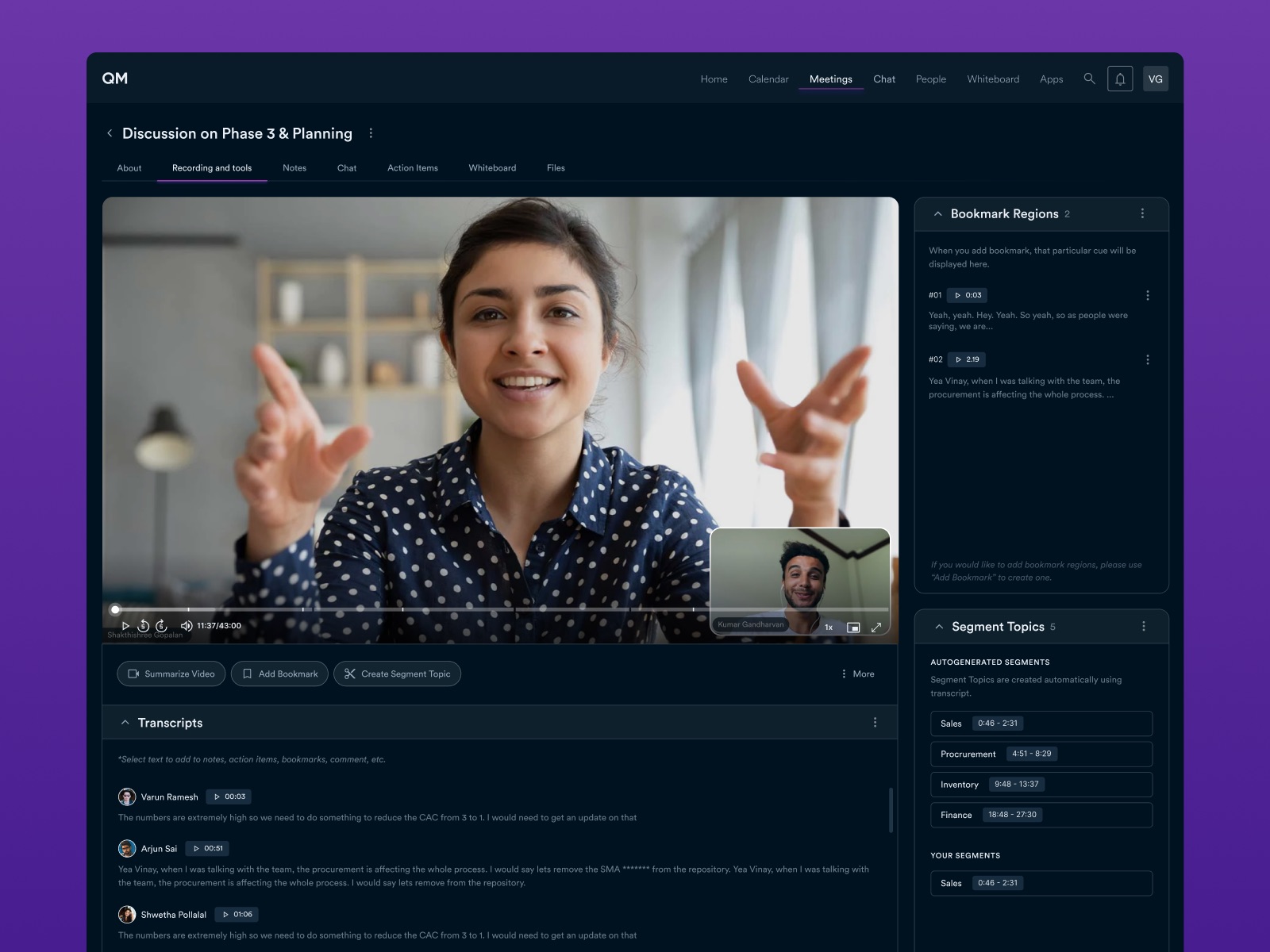This screenshot has height=952, width=1270.
Task: Open the notifications bell
Action: 1120,79
